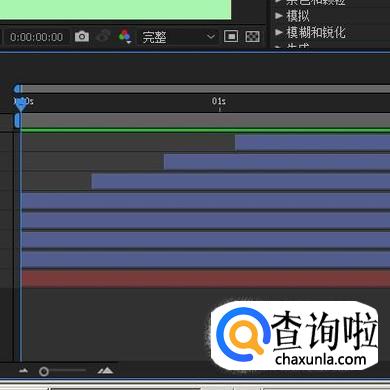
Task: Click the time navigator start handle
Action: (18, 89)
